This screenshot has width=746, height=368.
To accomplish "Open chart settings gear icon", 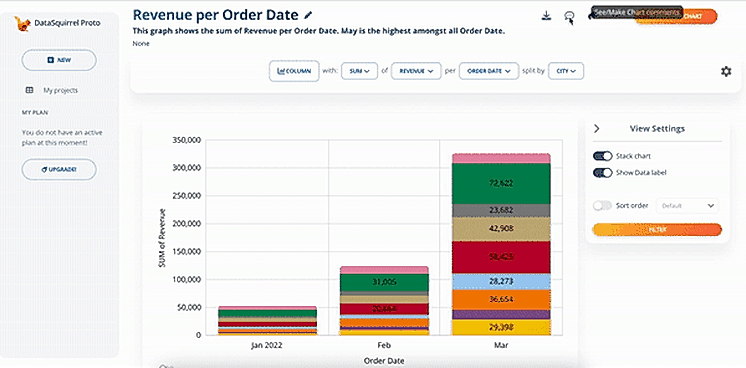I will 726,71.
